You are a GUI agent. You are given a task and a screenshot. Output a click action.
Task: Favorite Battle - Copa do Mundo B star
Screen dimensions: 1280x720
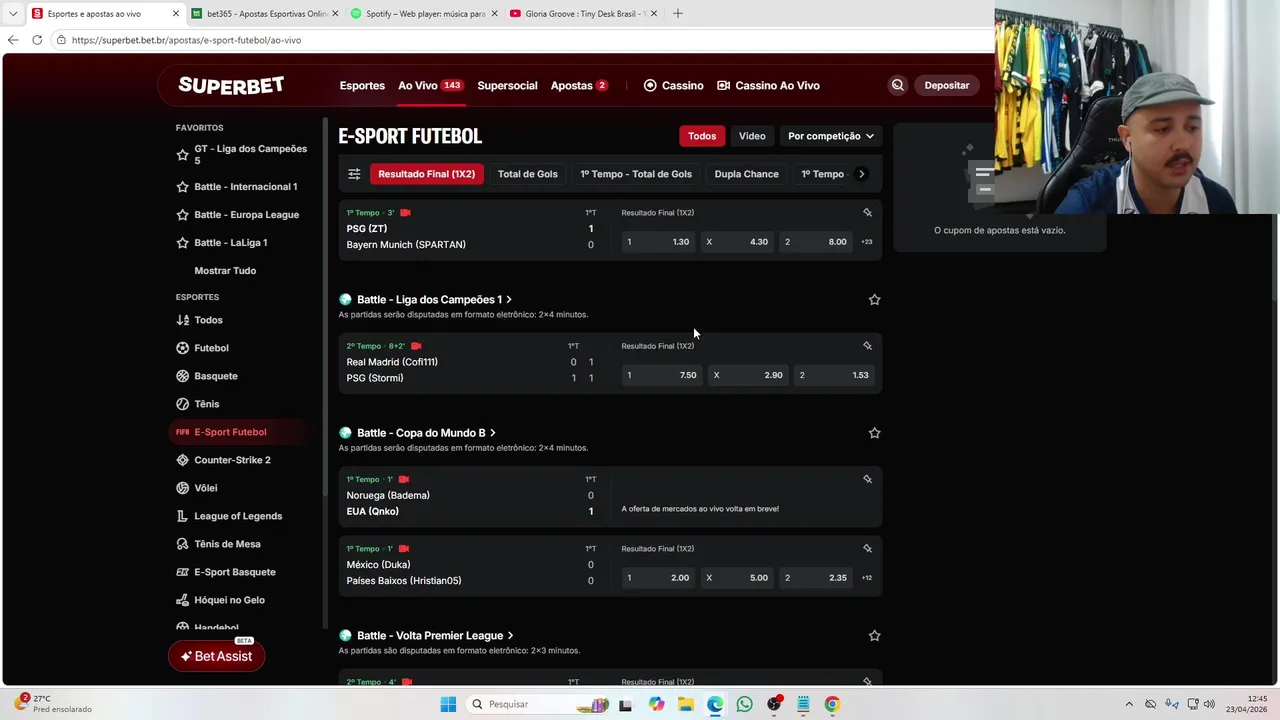874,433
